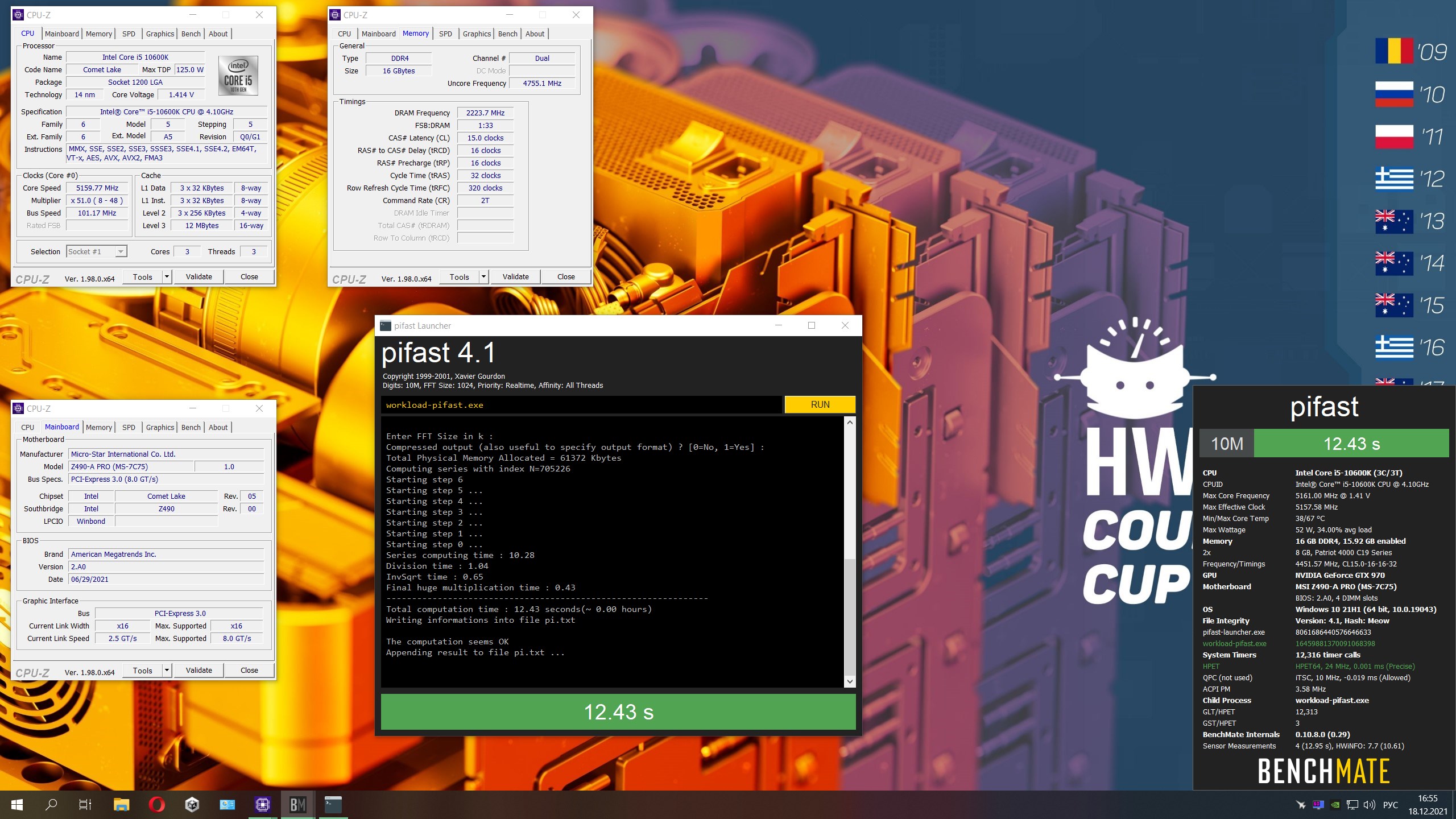Click the green 12.43 s result bar in launcher

[618, 712]
